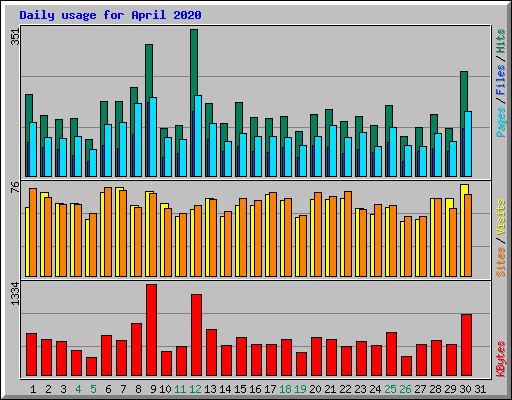
Task: Click the 'Files' legend label
Action: 500,80
